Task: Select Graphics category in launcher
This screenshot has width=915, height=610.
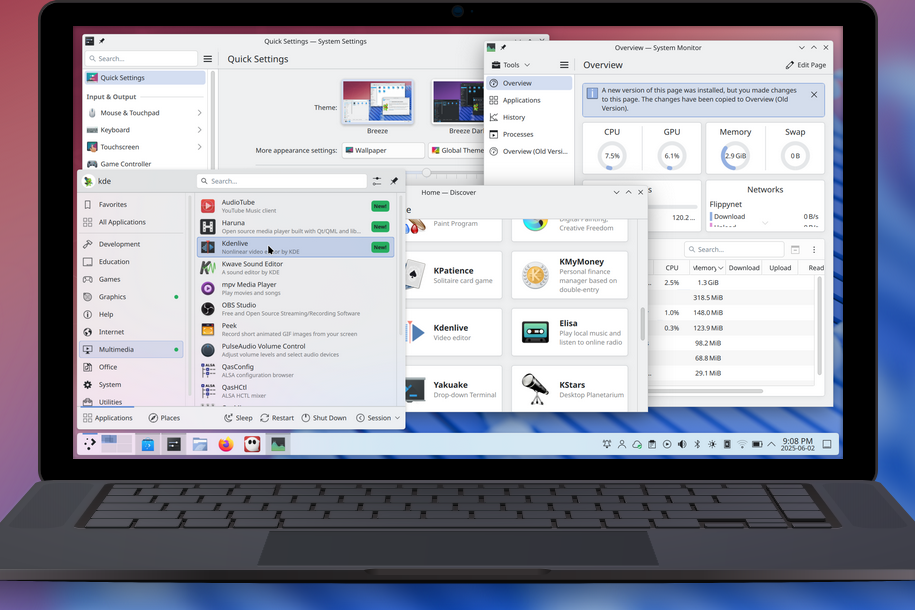Action: (x=131, y=297)
